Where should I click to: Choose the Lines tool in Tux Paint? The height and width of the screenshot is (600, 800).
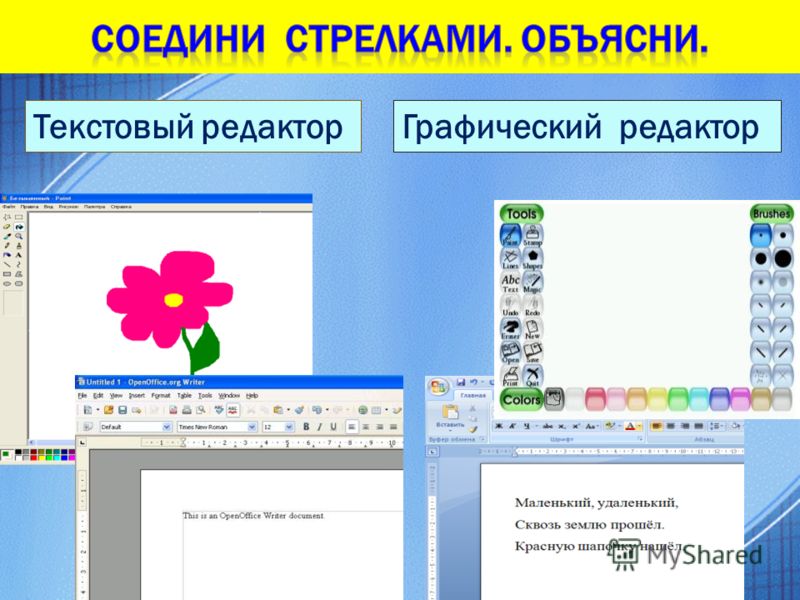tap(510, 259)
